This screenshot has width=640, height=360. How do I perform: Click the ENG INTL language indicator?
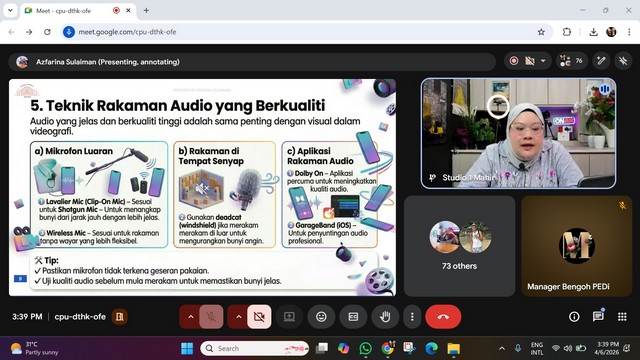coord(537,349)
